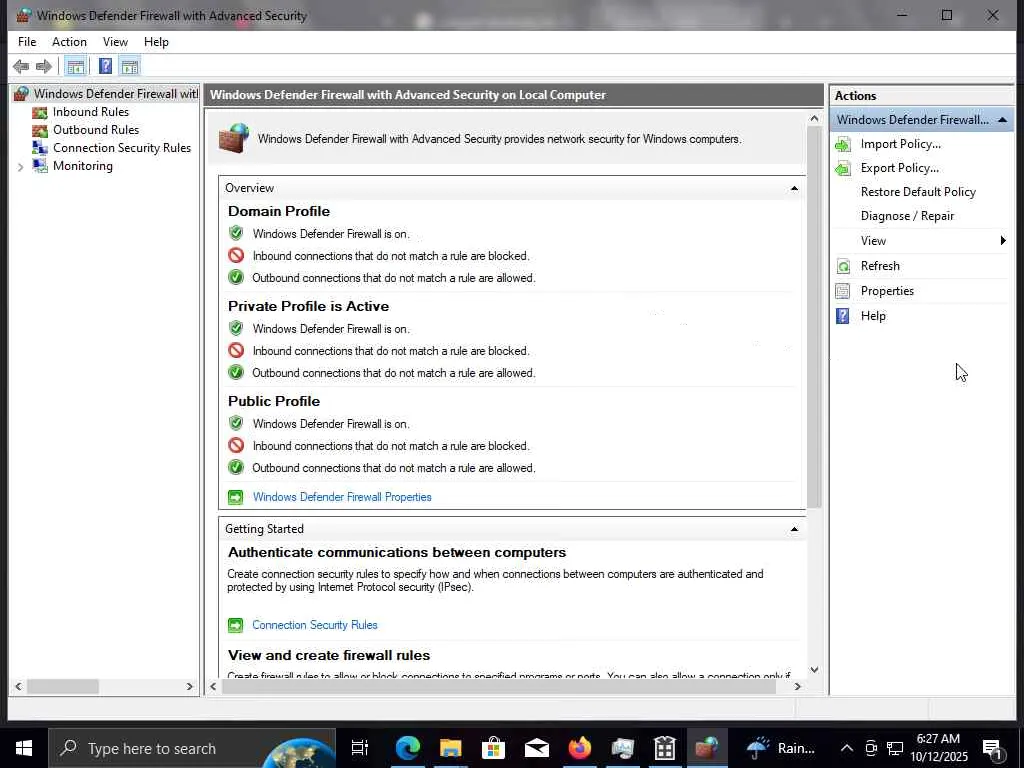This screenshot has height=768, width=1024.
Task: Open the Connection Security Rules link
Action: pyautogui.click(x=315, y=625)
